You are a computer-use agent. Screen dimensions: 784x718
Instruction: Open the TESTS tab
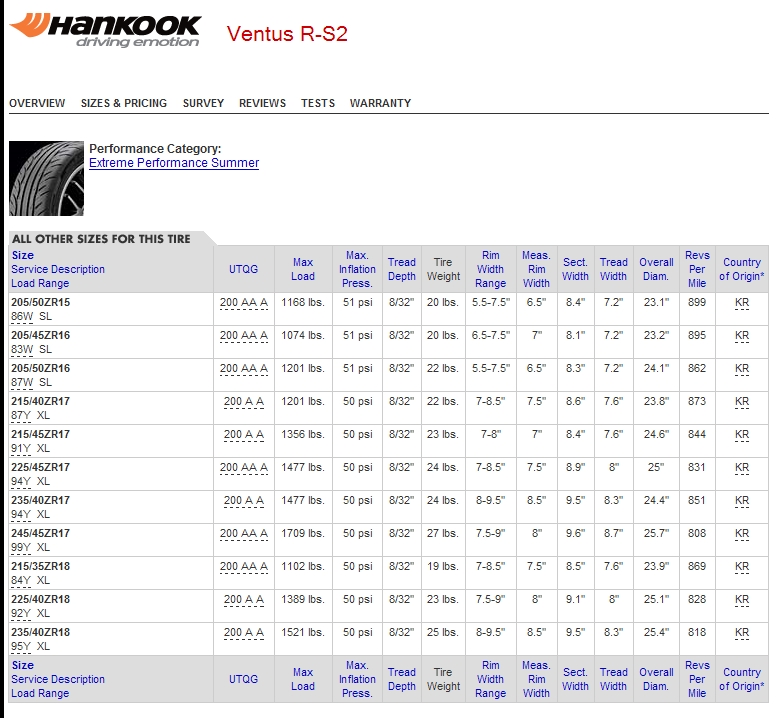(x=318, y=103)
